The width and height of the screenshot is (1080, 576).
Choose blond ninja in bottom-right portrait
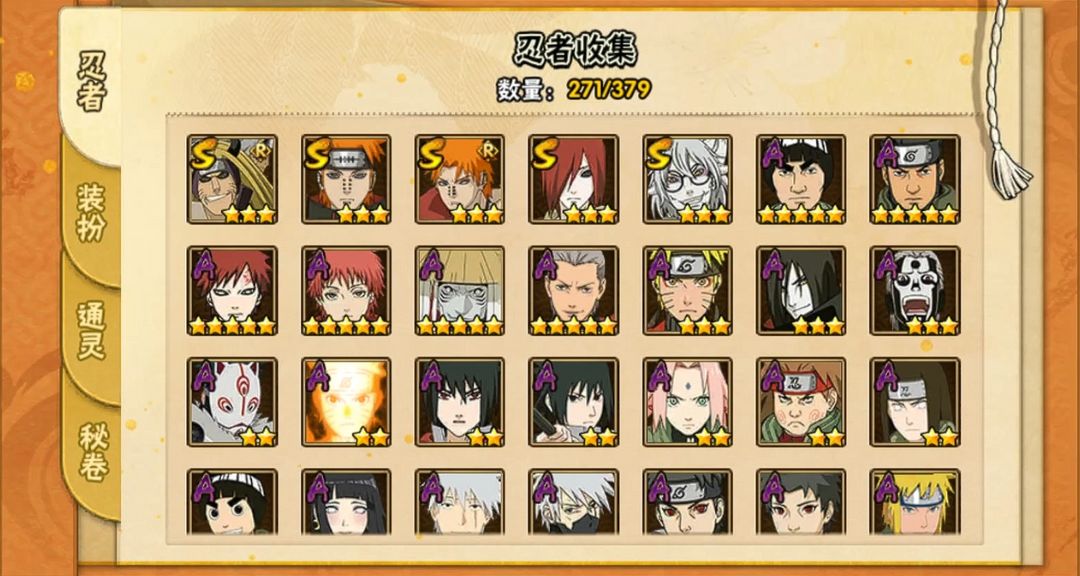pos(915,502)
